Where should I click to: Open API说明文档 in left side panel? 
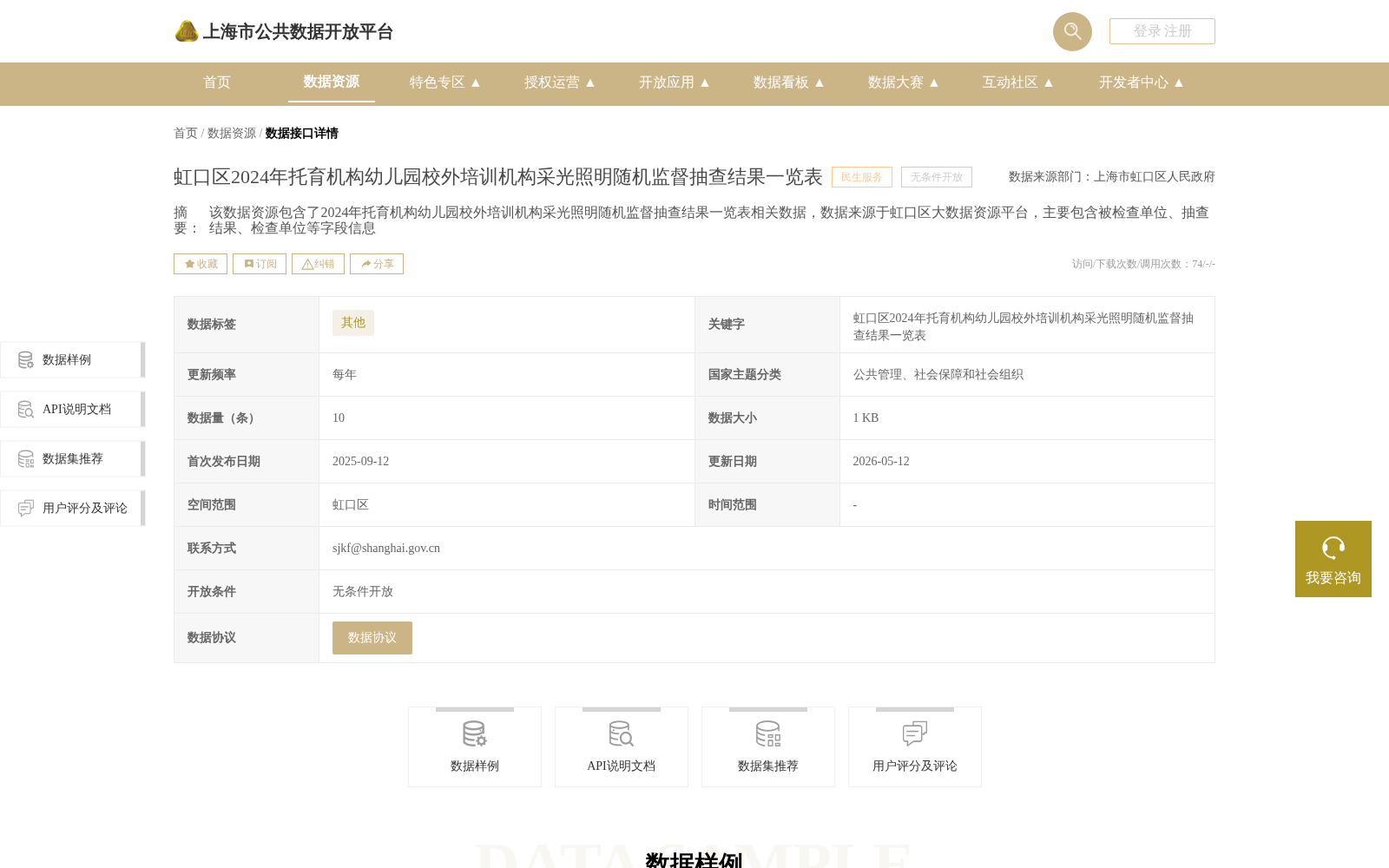click(x=73, y=410)
